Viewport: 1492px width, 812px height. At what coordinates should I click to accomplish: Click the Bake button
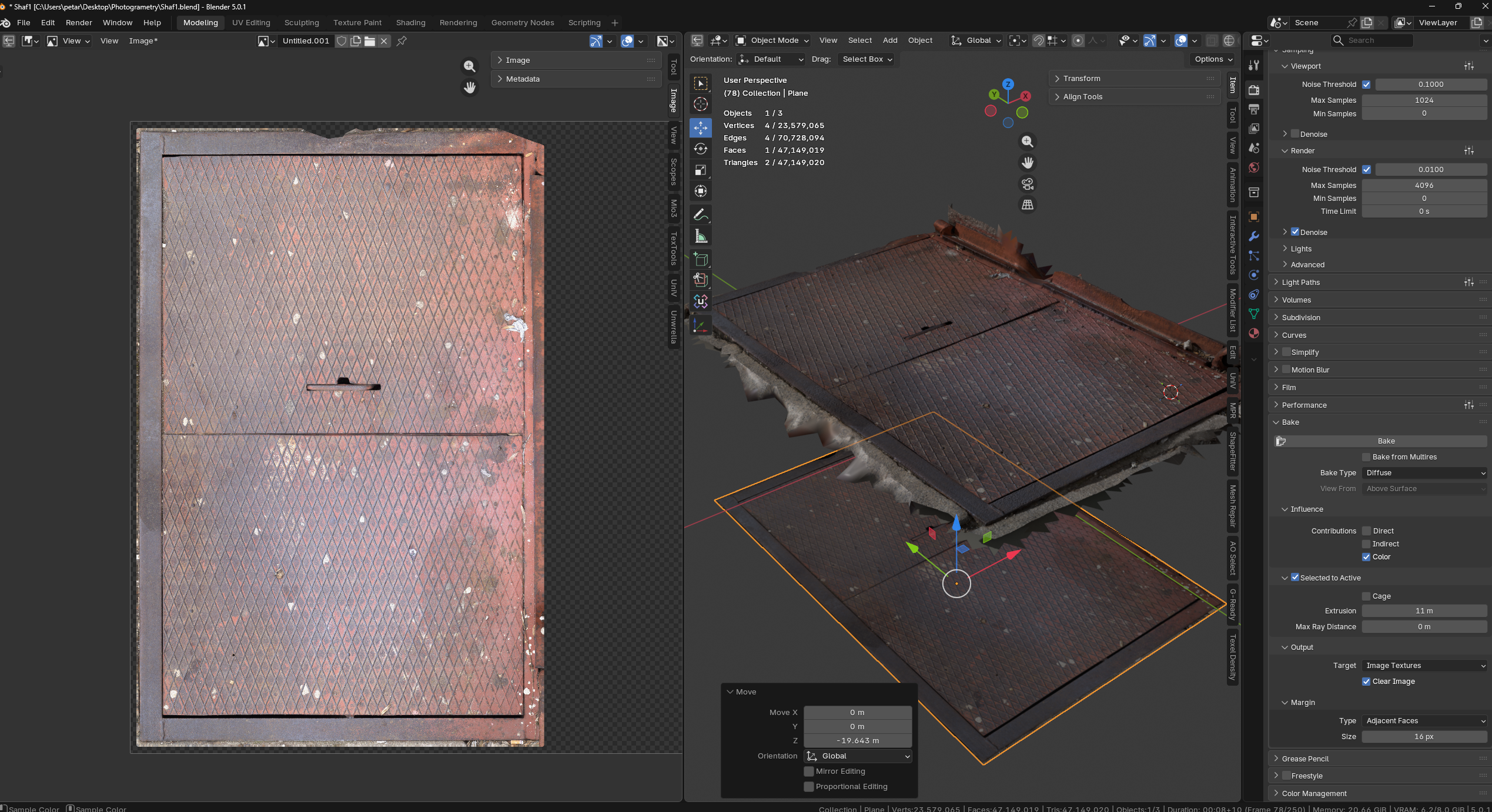[x=1385, y=441]
